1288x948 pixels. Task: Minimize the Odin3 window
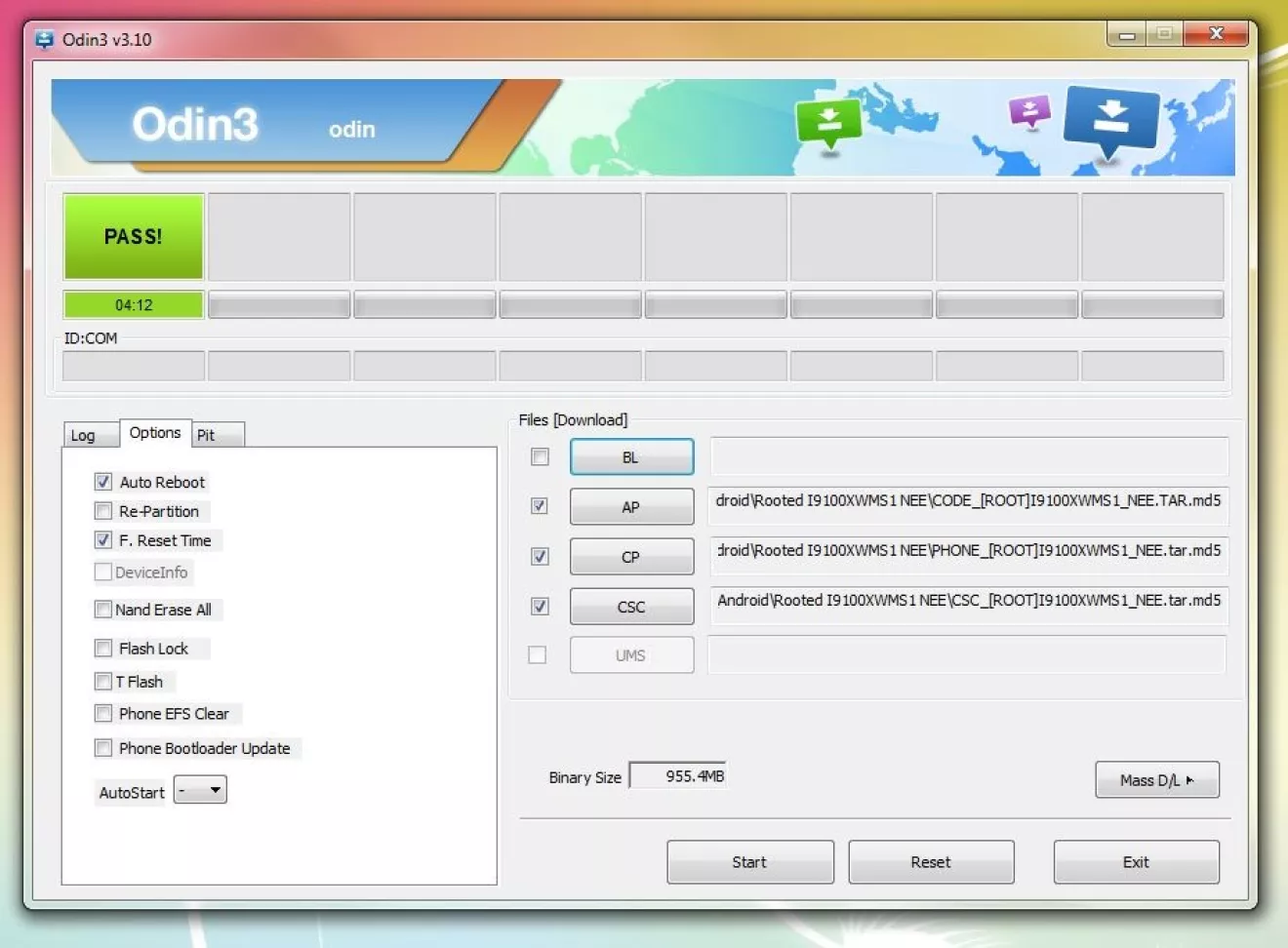tap(1127, 34)
